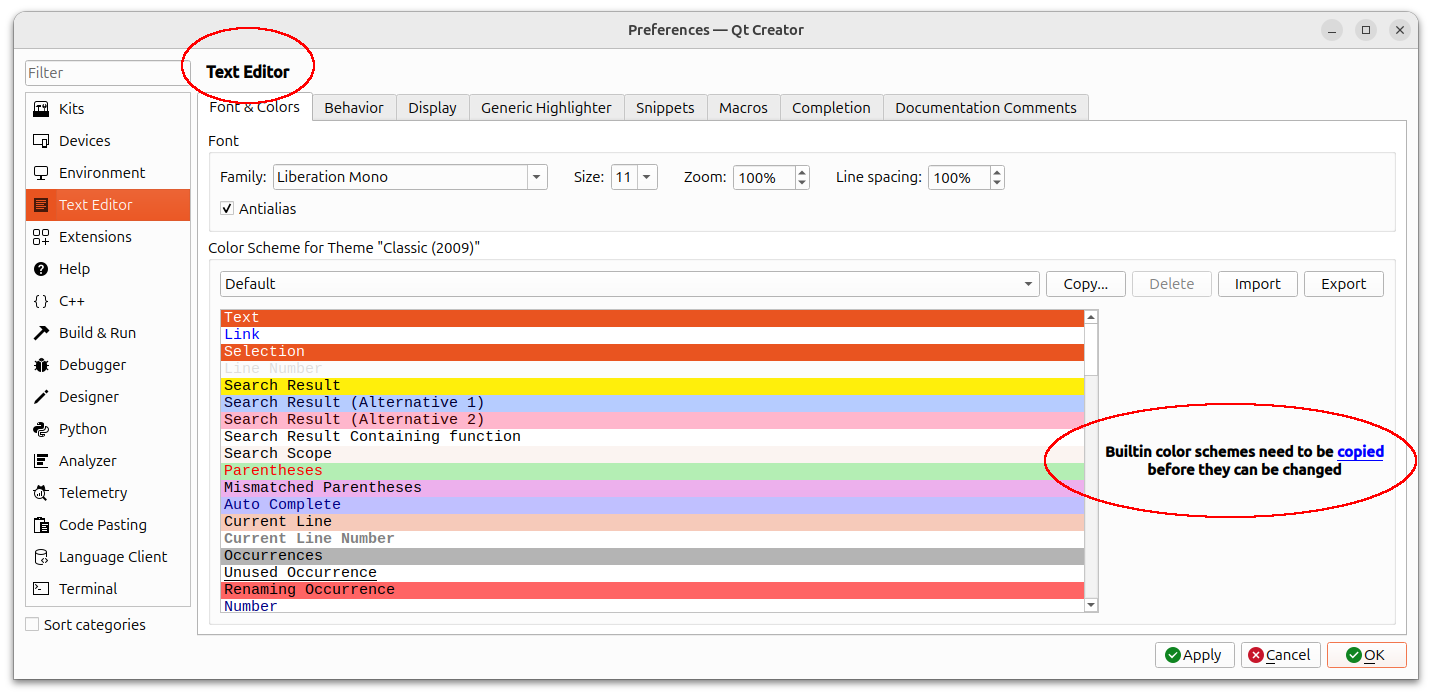
Task: Select the Mismatched Parentheses entry
Action: pos(652,488)
